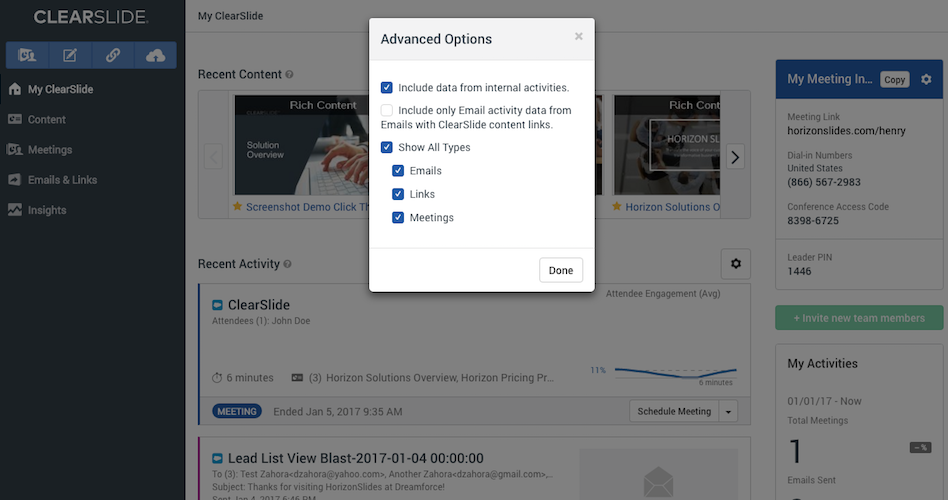The image size is (948, 500).
Task: Open Recent Activity settings gear
Action: [x=736, y=264]
